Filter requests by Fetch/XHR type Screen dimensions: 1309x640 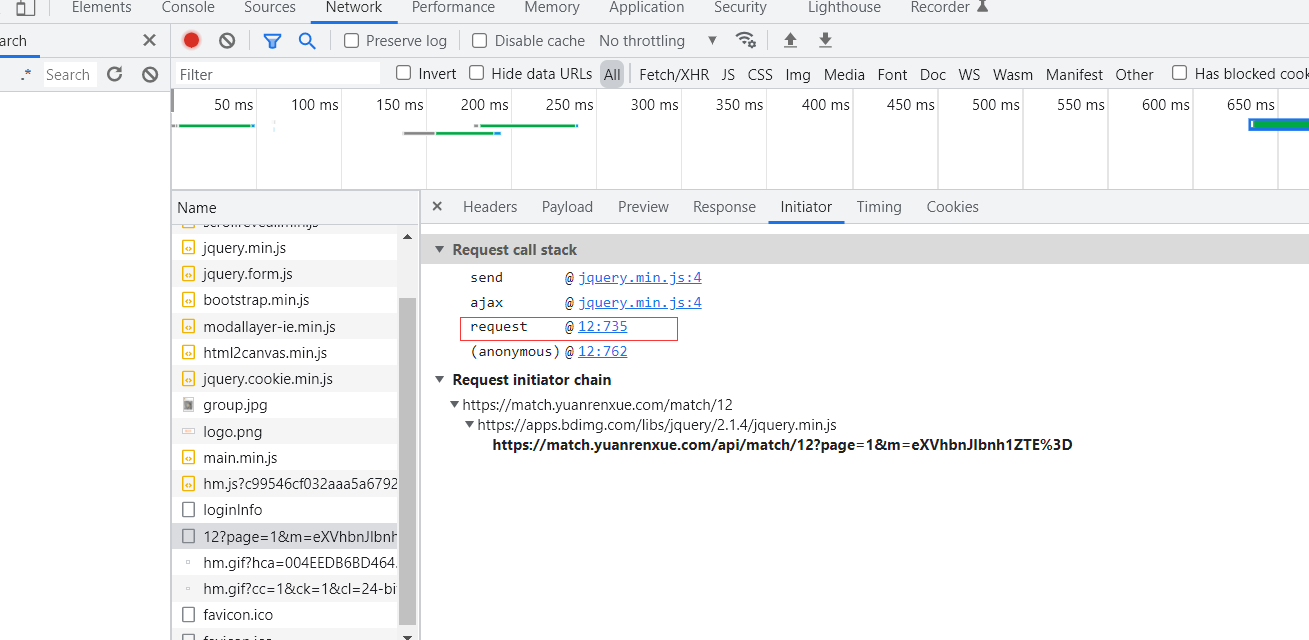point(674,74)
